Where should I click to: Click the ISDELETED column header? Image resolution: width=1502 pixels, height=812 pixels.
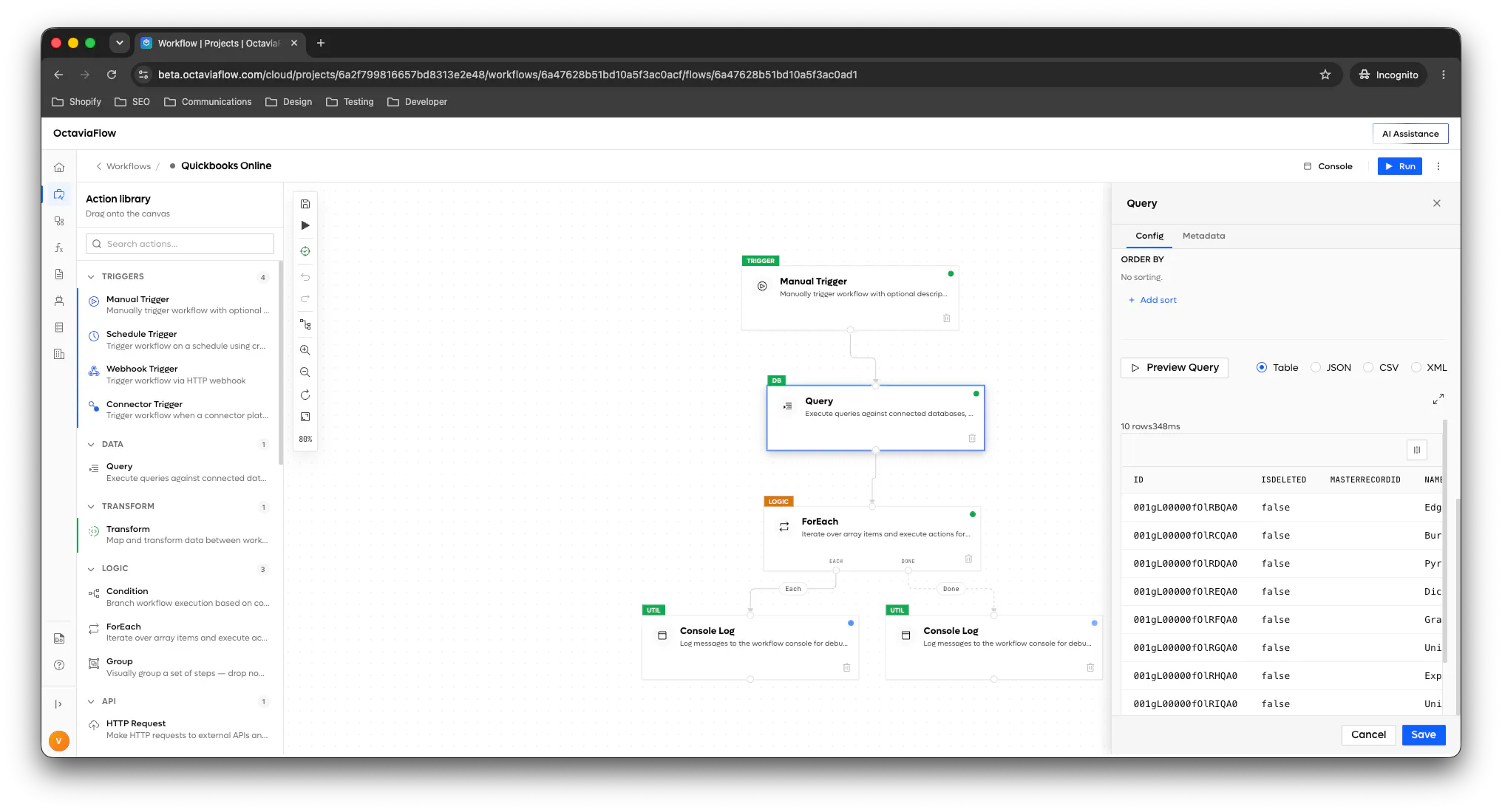1283,480
